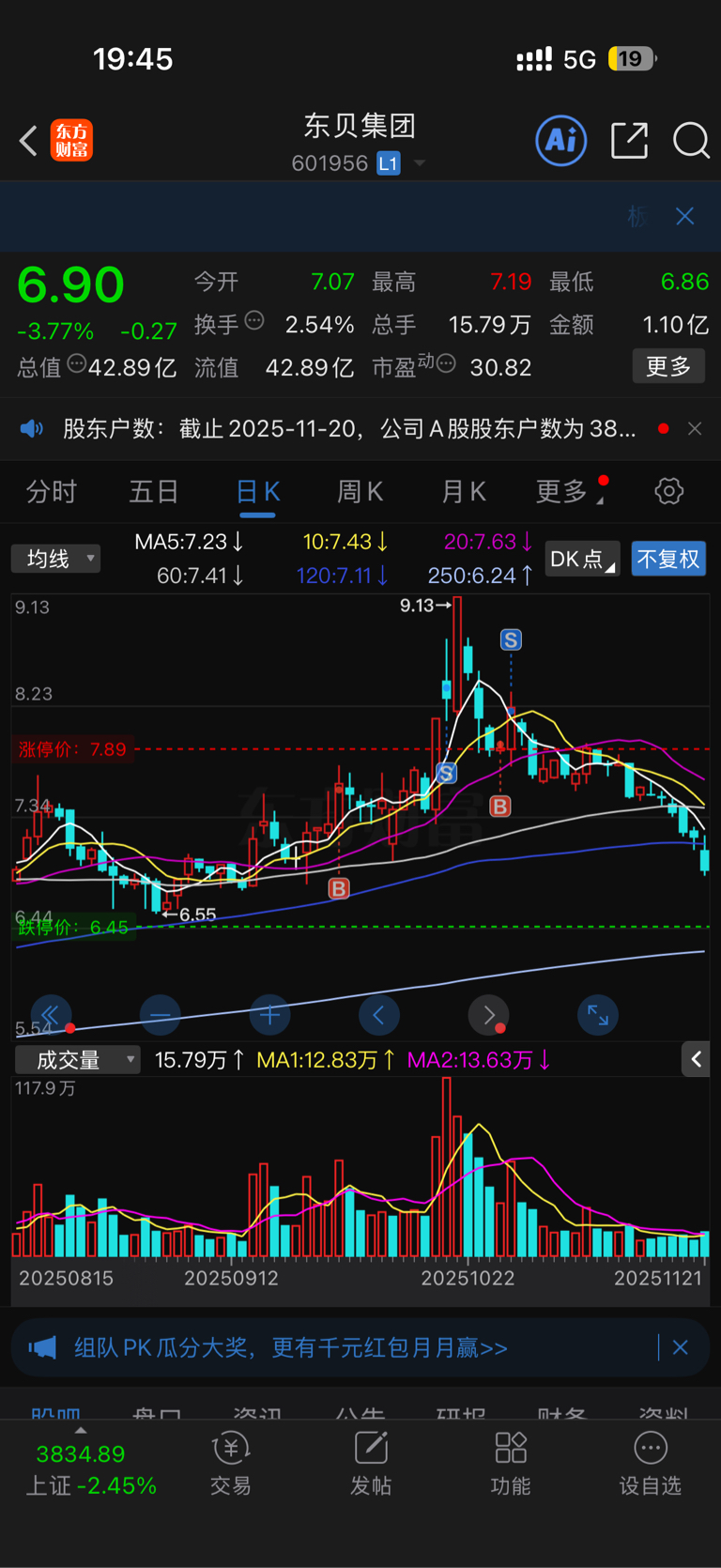This screenshot has height=1568, width=721.
Task: Open info icon next to 市盈
Action: (x=447, y=363)
